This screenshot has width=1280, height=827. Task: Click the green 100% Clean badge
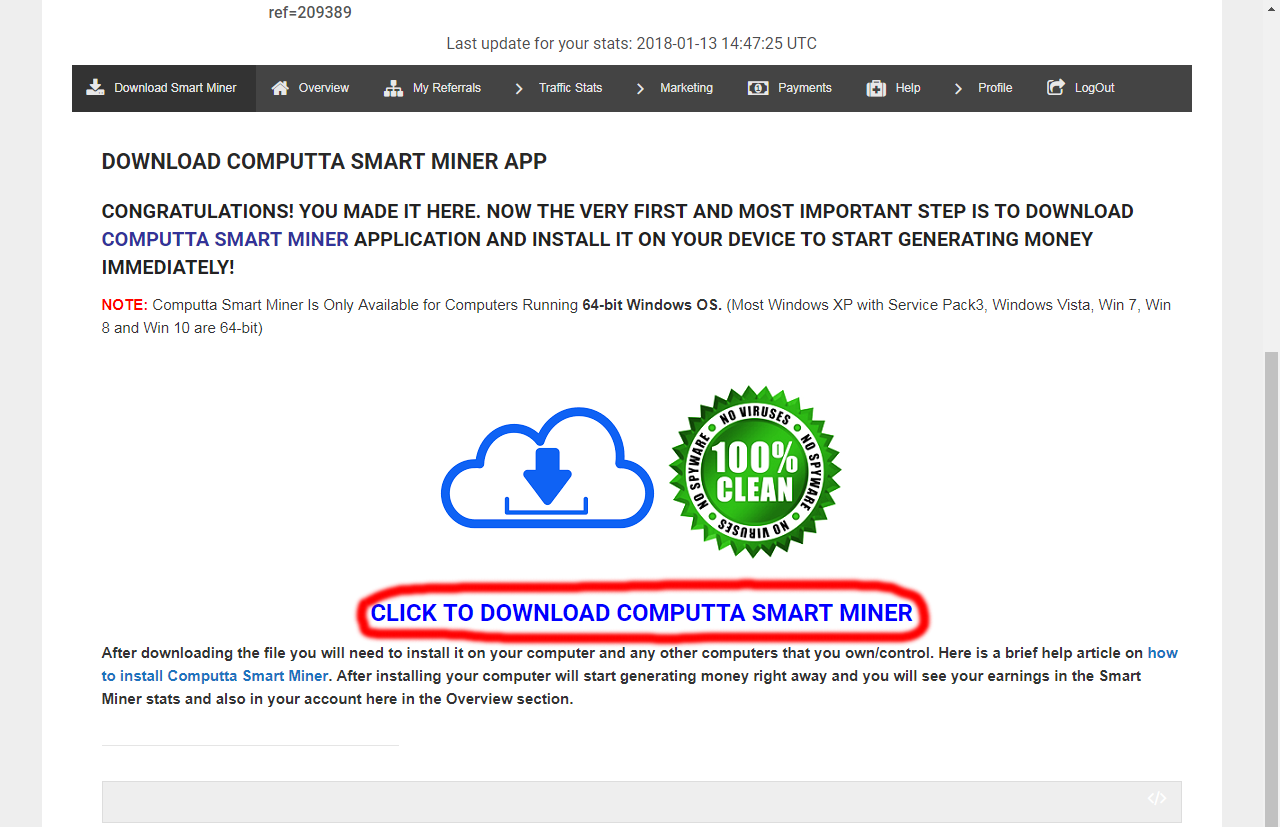(755, 471)
